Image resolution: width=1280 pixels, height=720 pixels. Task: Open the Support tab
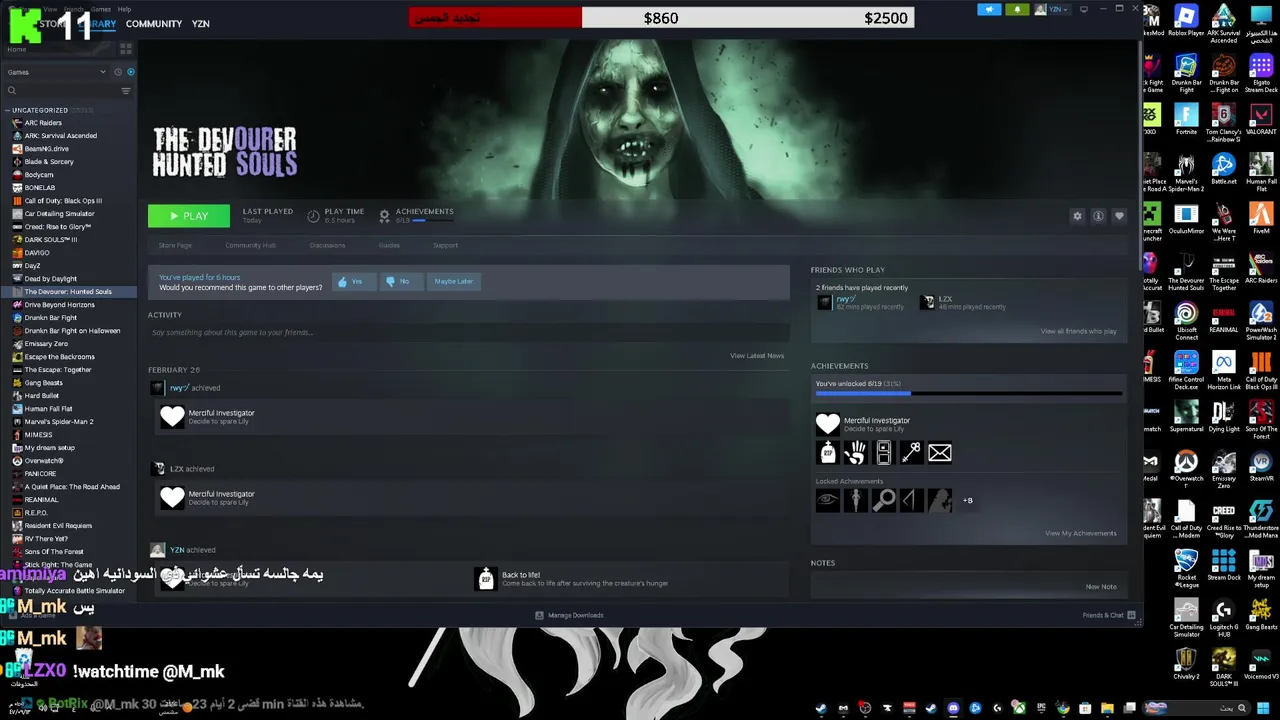pyautogui.click(x=445, y=246)
